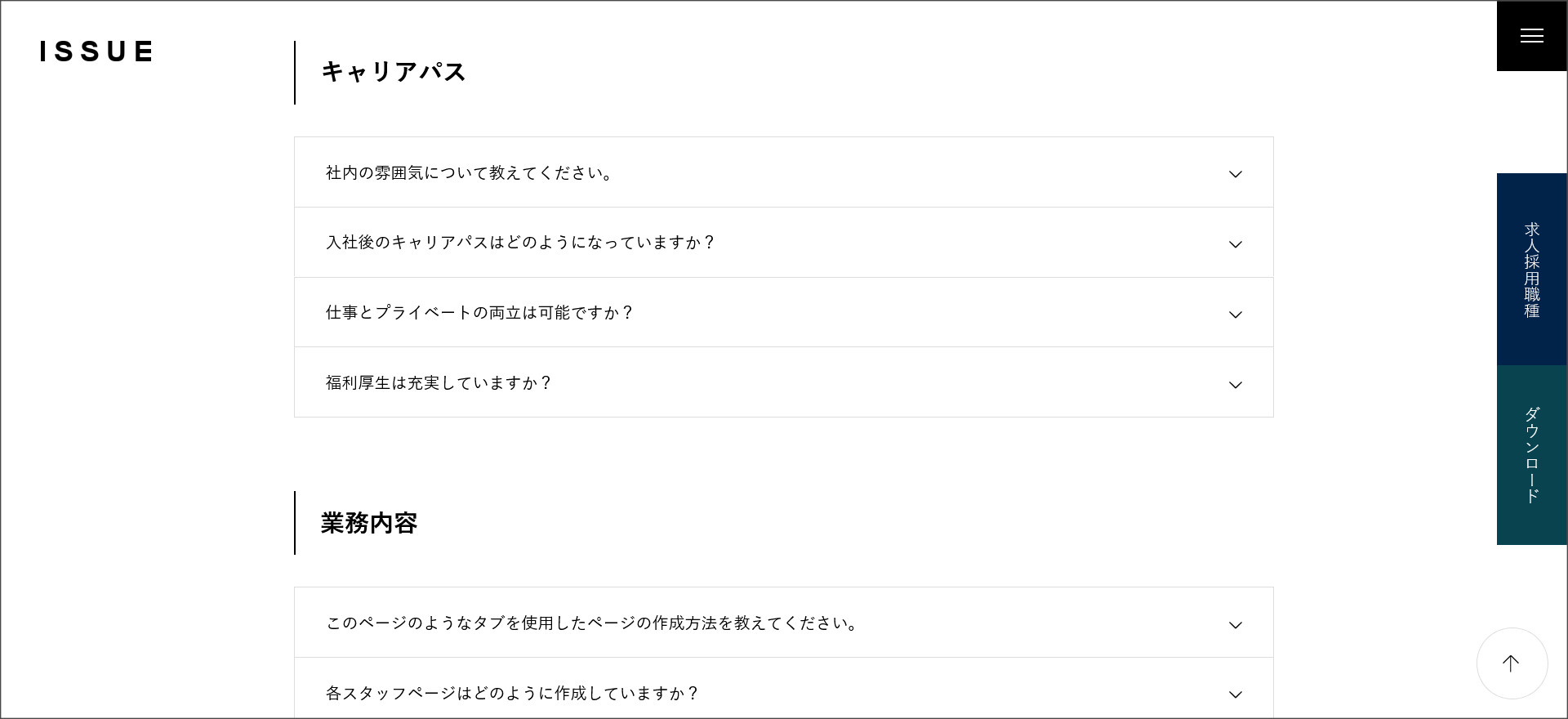
Task: Expand 仕事とプライベートの両立 question
Action: tap(479, 313)
